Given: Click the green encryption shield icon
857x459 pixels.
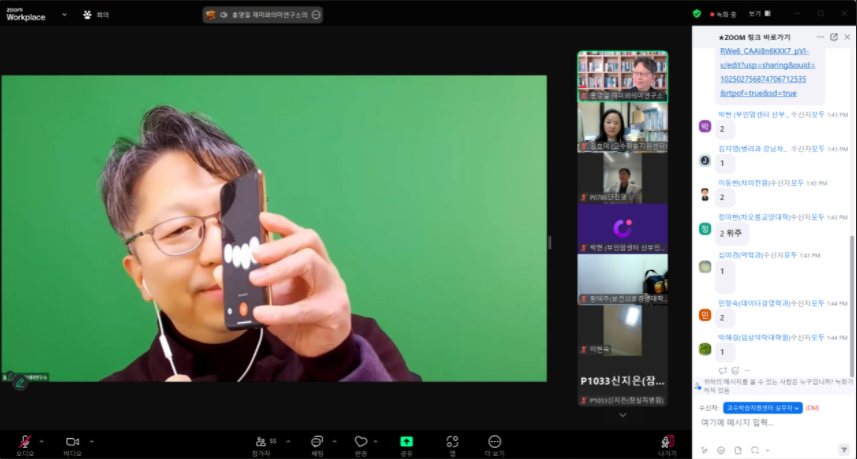Looking at the screenshot, I should [x=697, y=14].
